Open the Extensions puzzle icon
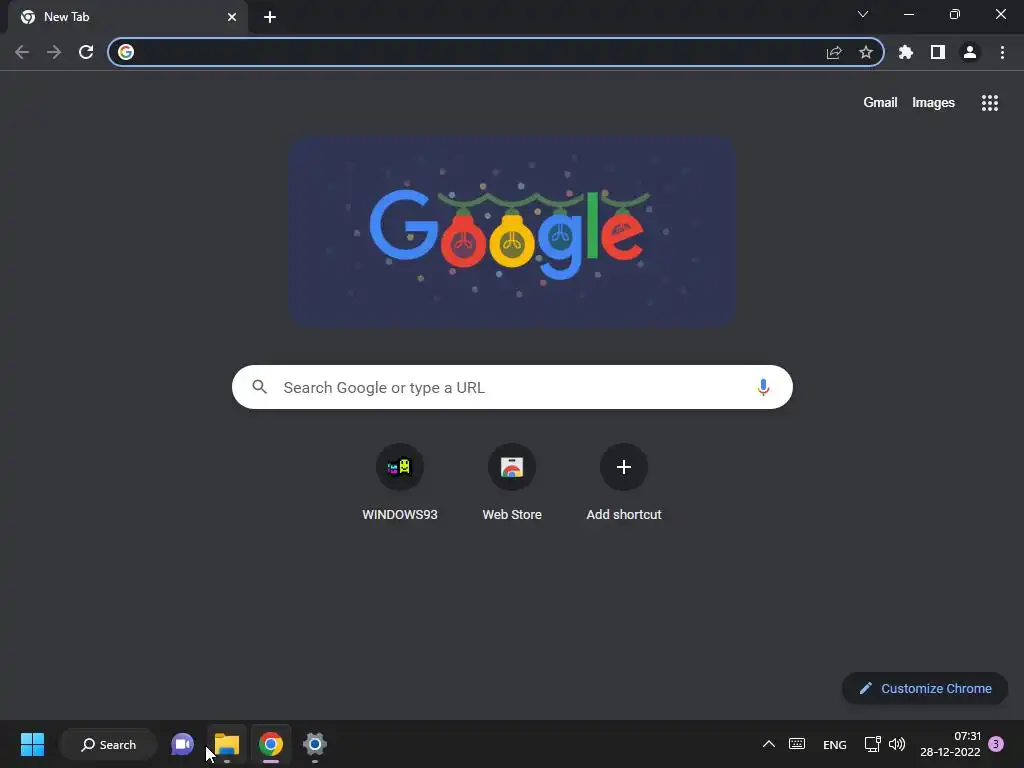The height and width of the screenshot is (768, 1024). pyautogui.click(x=906, y=52)
